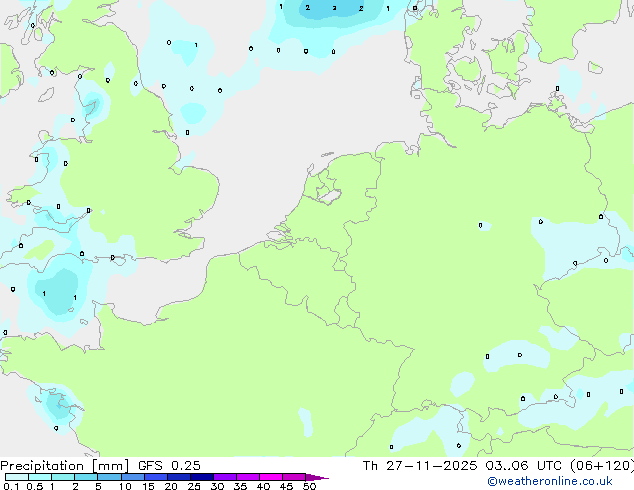Click the purple over-50 arrow tip of legend

(317, 477)
